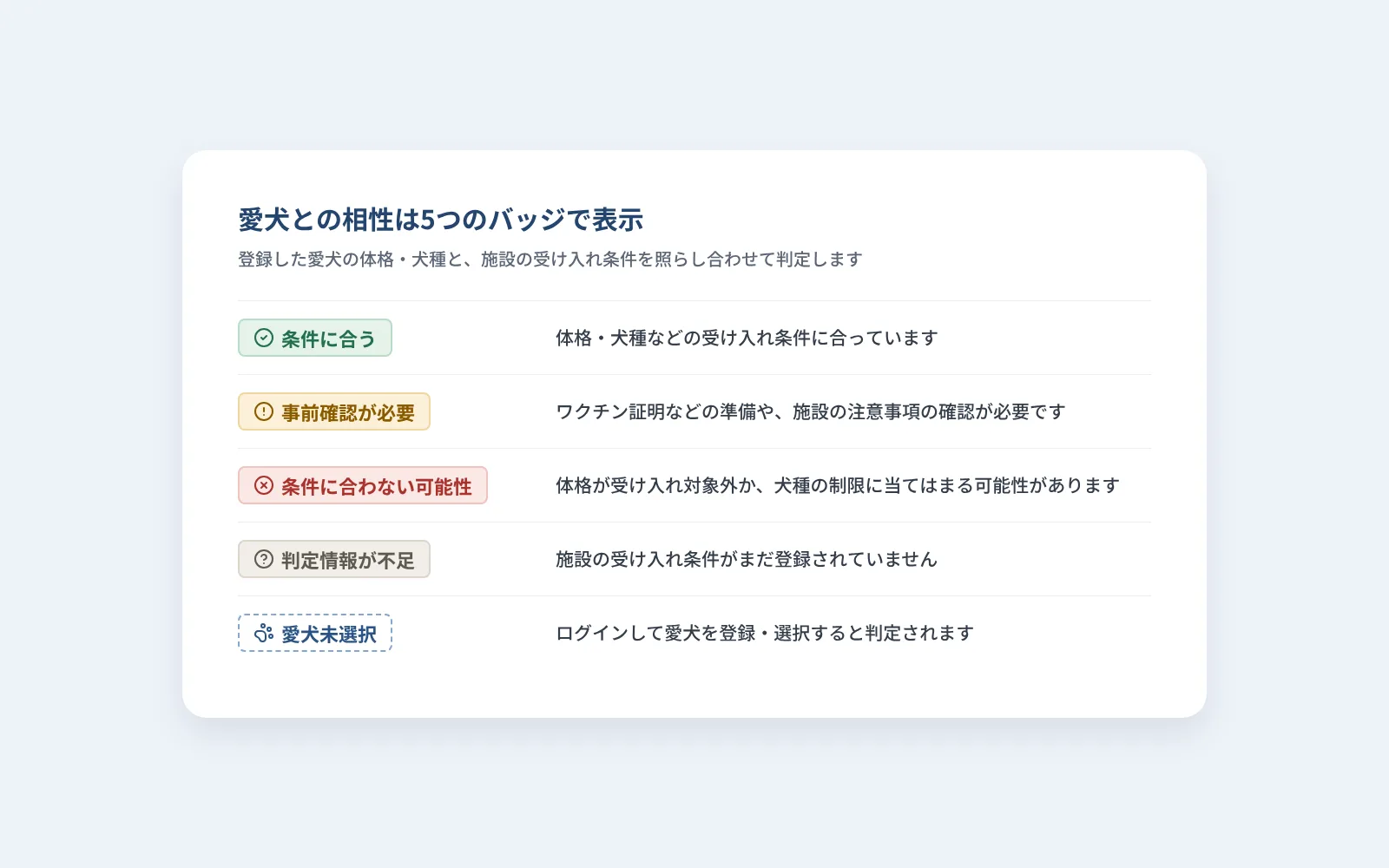Click description 体格・犬種などの受け入れ条件に合っています

click(x=747, y=338)
